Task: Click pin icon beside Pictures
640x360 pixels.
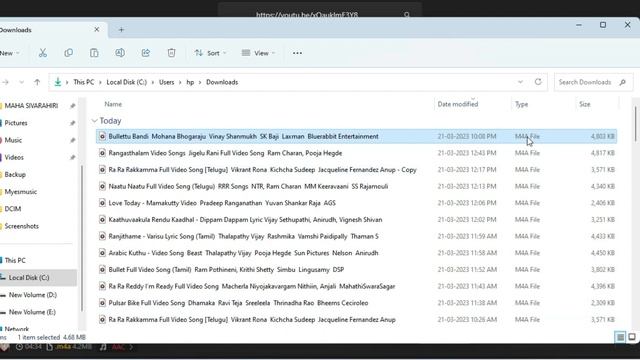Action: [x=72, y=123]
